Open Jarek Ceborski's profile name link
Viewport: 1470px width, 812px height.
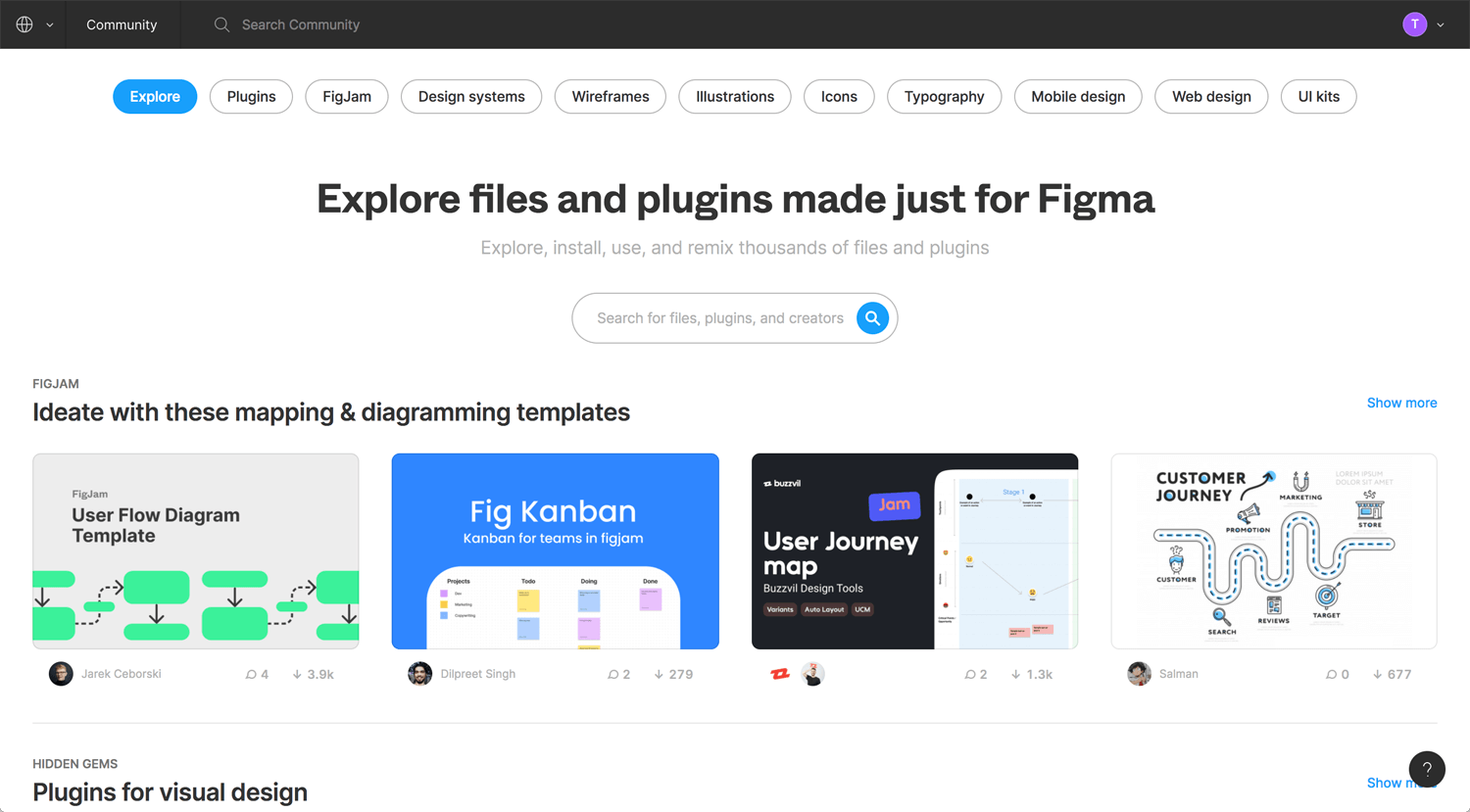pyautogui.click(x=122, y=674)
